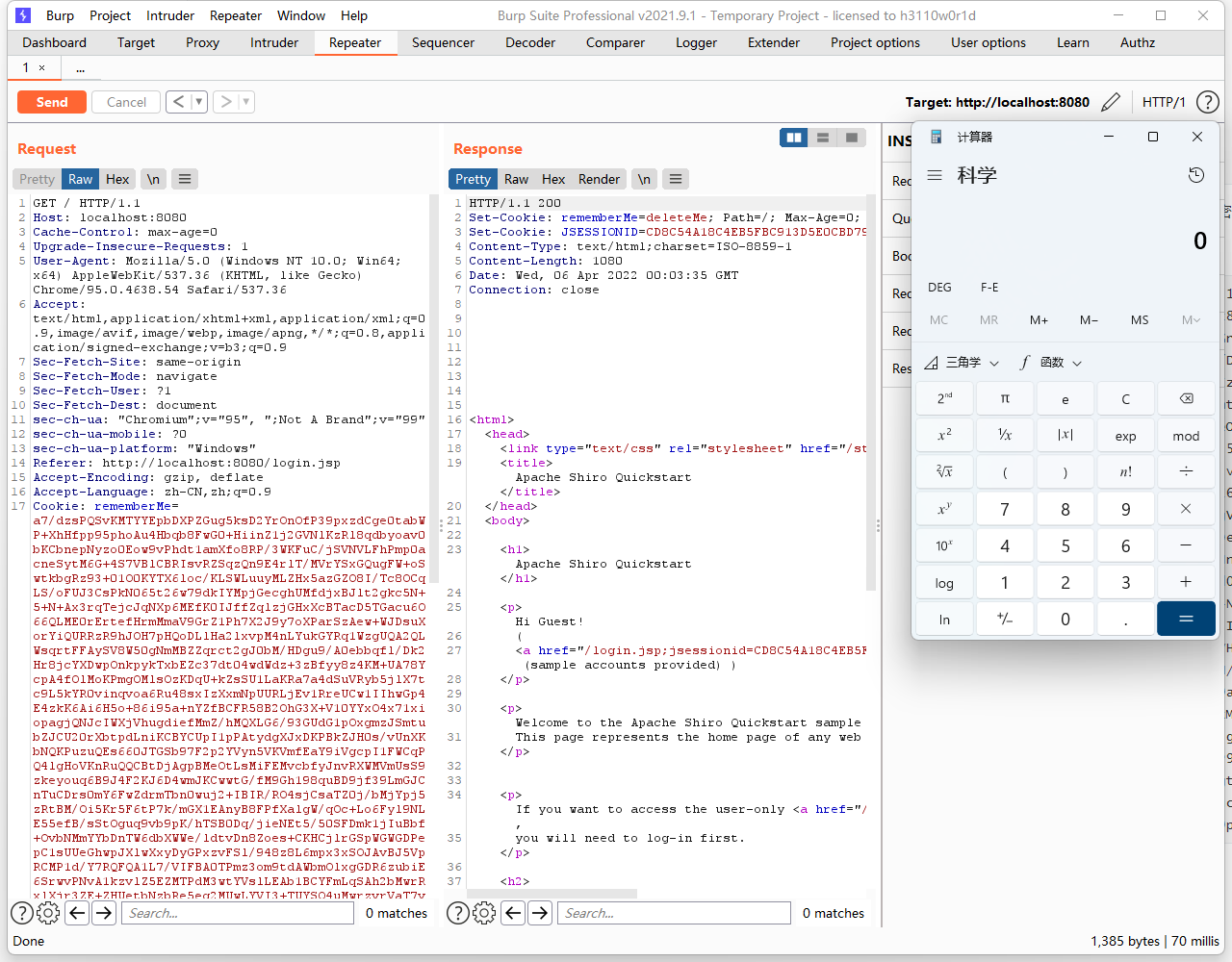Toggle DEG angle unit in Calculator
The height and width of the screenshot is (962, 1232).
(939, 287)
